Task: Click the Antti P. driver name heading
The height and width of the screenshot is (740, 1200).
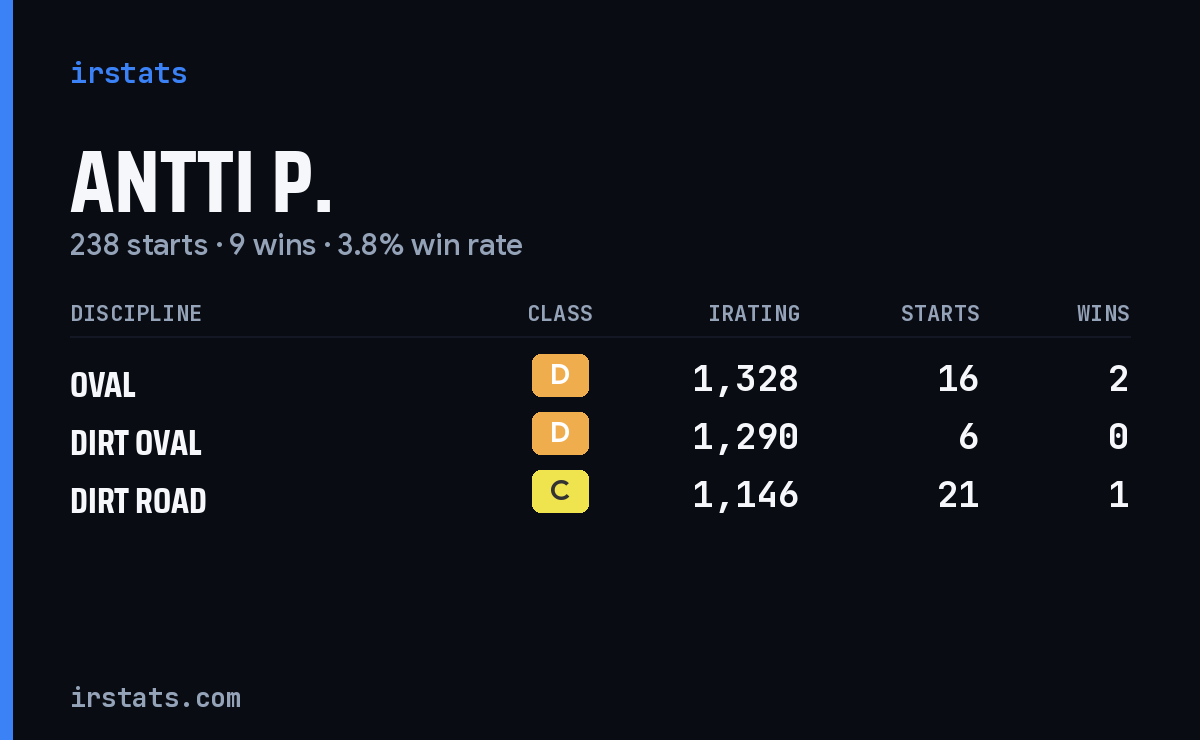Action: (201, 183)
